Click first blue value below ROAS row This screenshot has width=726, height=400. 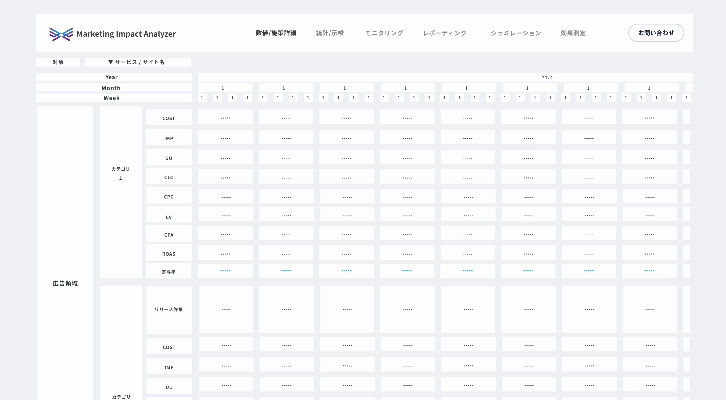225,271
